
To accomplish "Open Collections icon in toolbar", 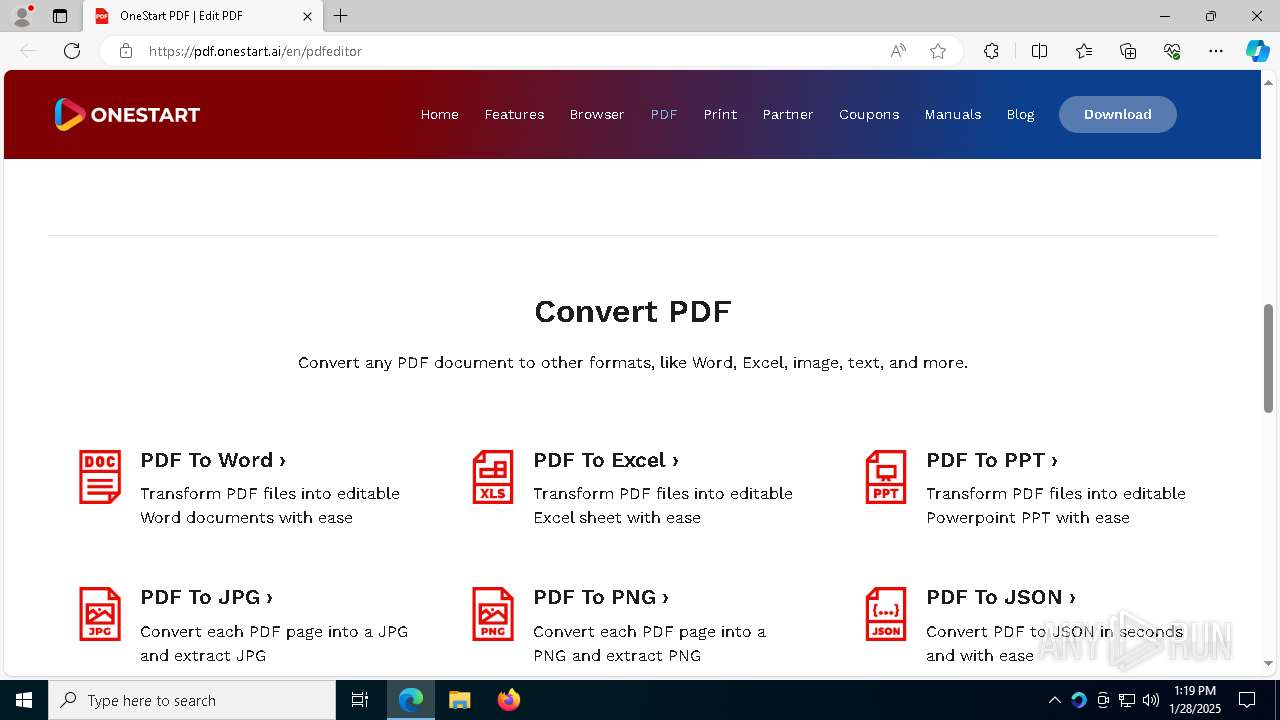I will (x=1128, y=51).
